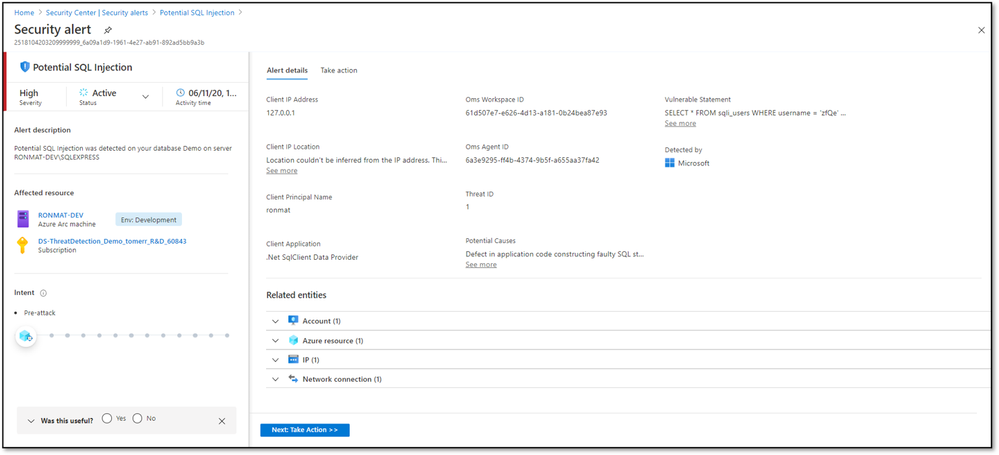999x455 pixels.
Task: Click the Oms Workspace ID value starting 61d507e7
Action: 536,113
